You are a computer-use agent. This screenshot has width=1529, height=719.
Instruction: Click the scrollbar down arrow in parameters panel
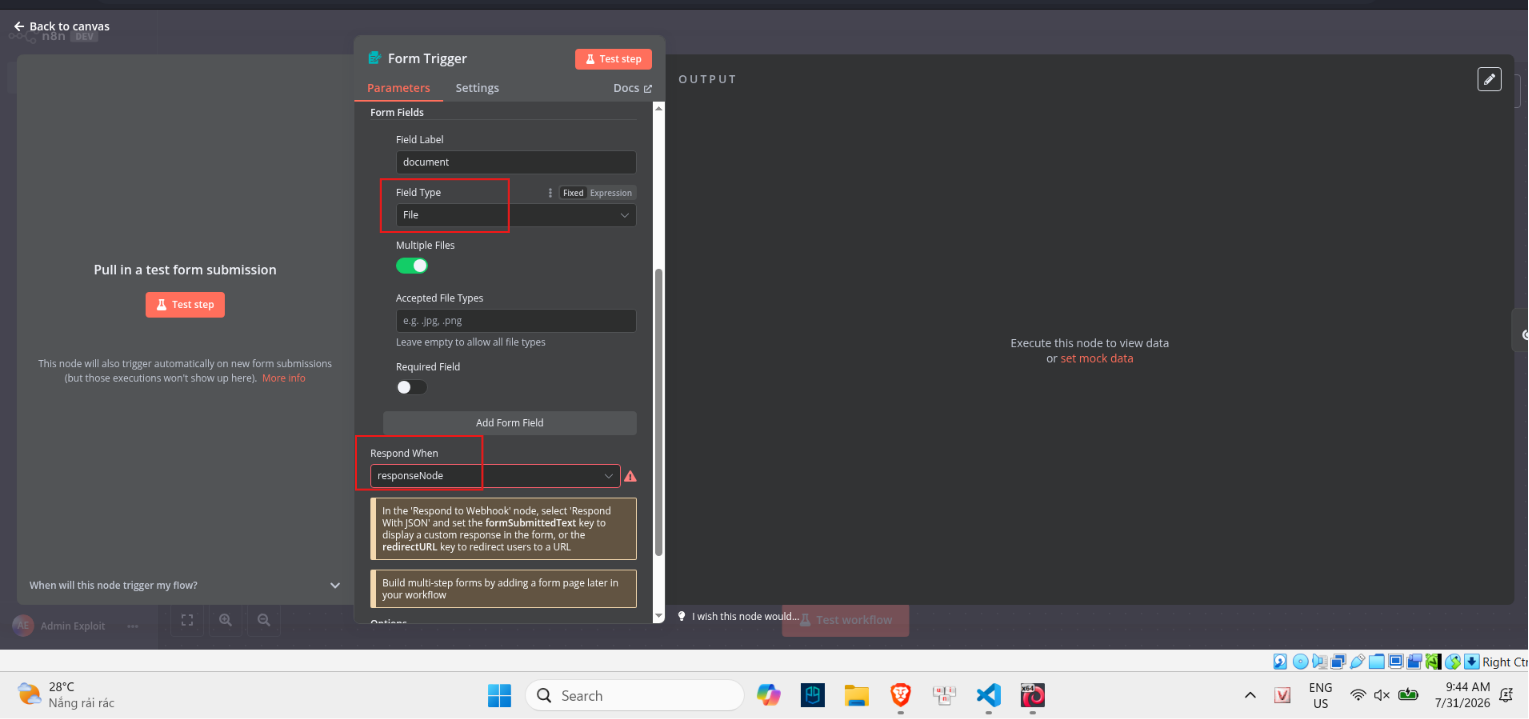[x=658, y=615]
